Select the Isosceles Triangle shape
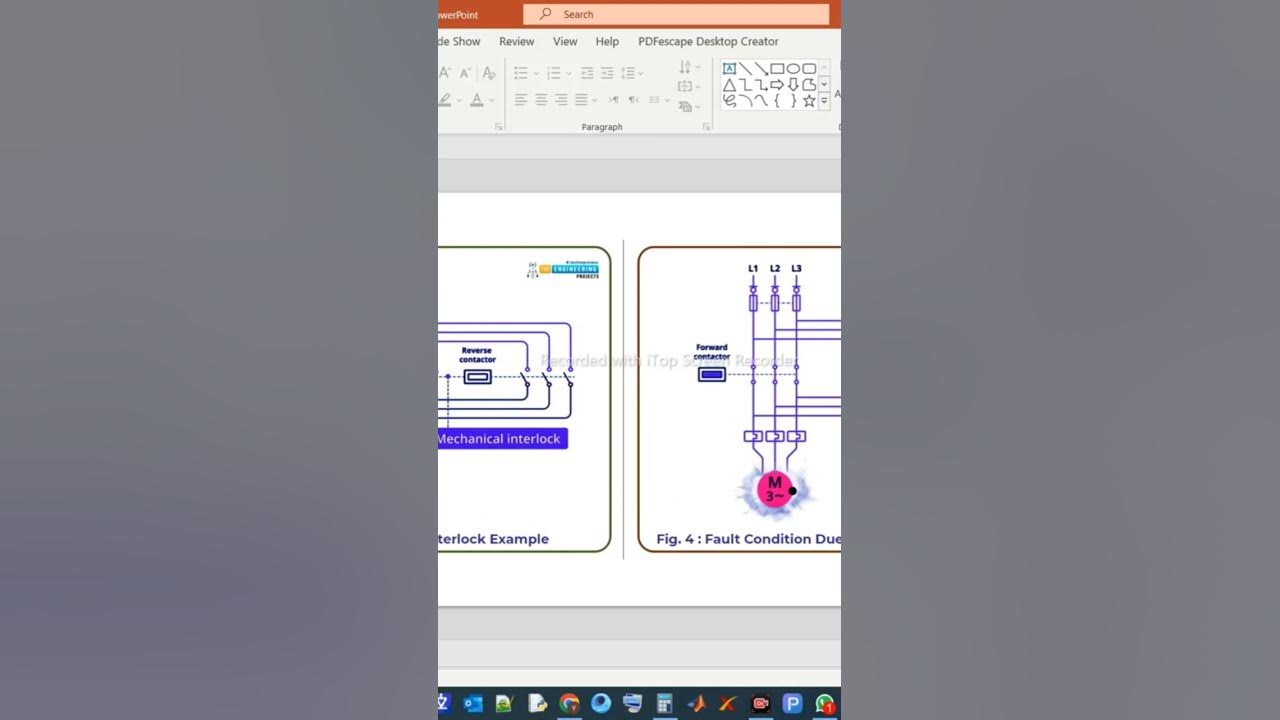The image size is (1280, 720). coord(729,85)
